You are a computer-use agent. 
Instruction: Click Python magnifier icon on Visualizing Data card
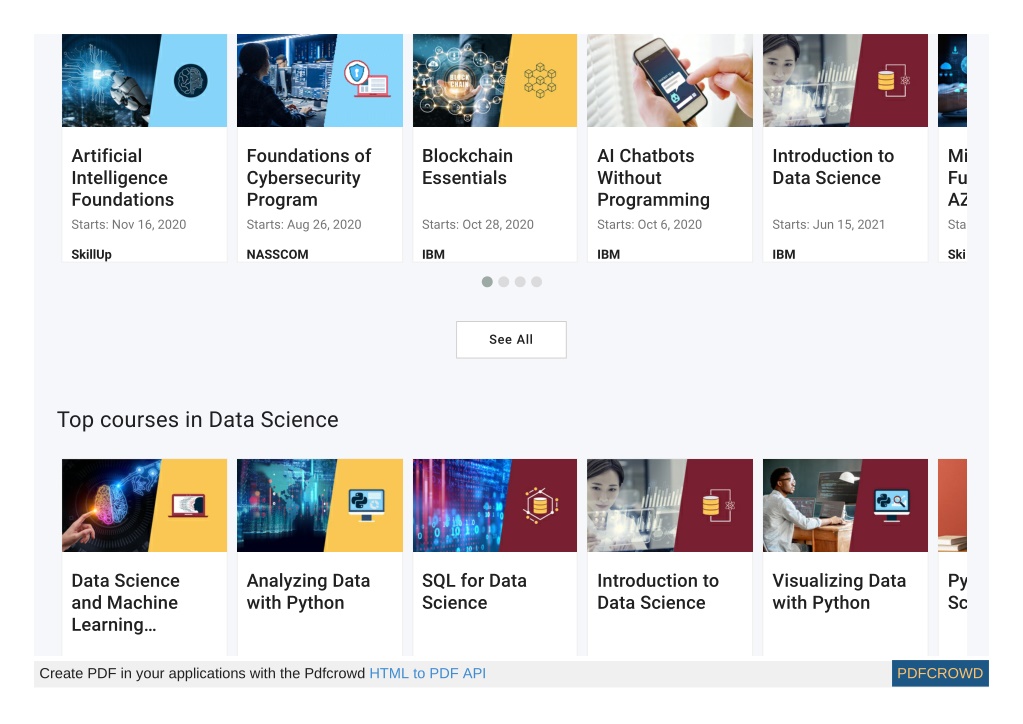[892, 505]
